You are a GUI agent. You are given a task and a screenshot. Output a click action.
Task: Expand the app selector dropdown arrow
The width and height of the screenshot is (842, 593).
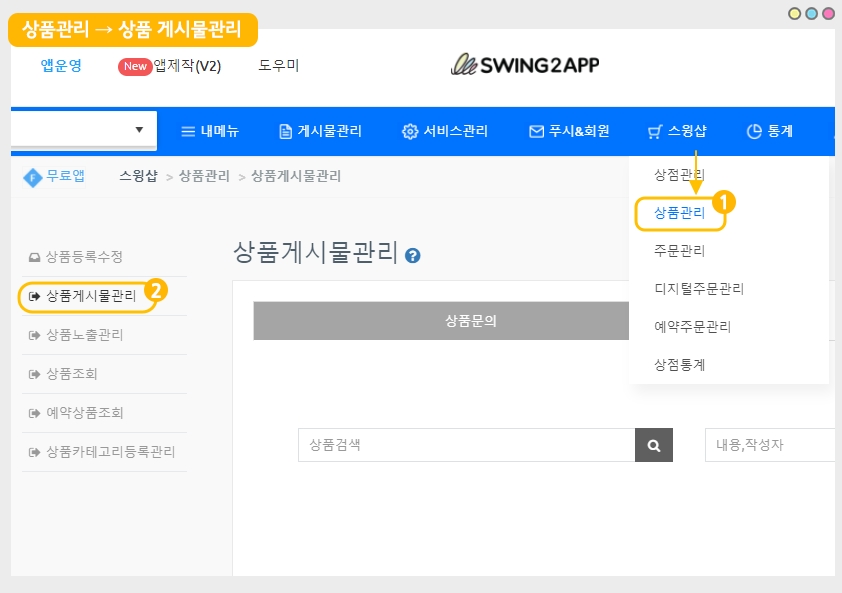(139, 130)
